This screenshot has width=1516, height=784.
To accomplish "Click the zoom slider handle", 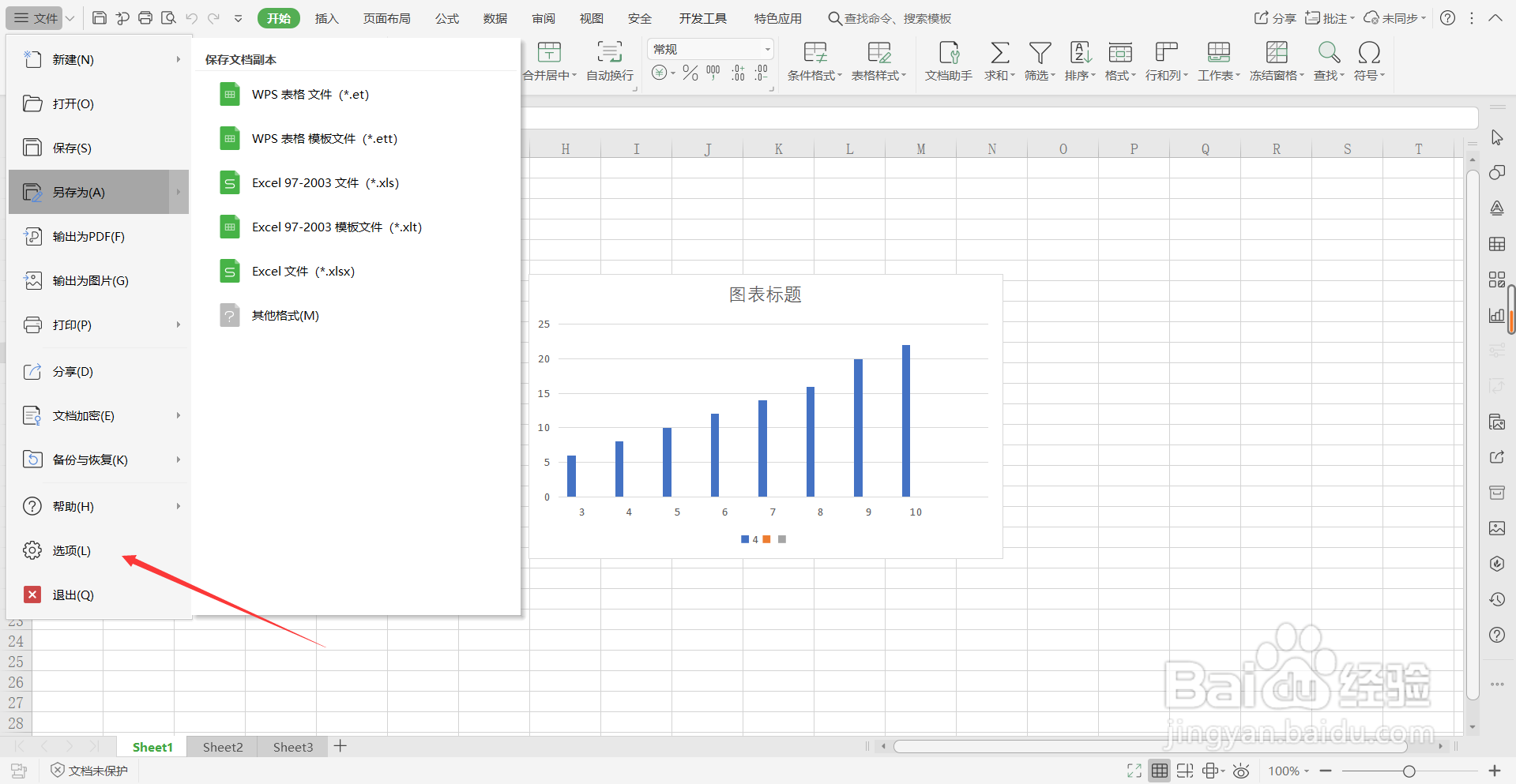I will point(1409,771).
